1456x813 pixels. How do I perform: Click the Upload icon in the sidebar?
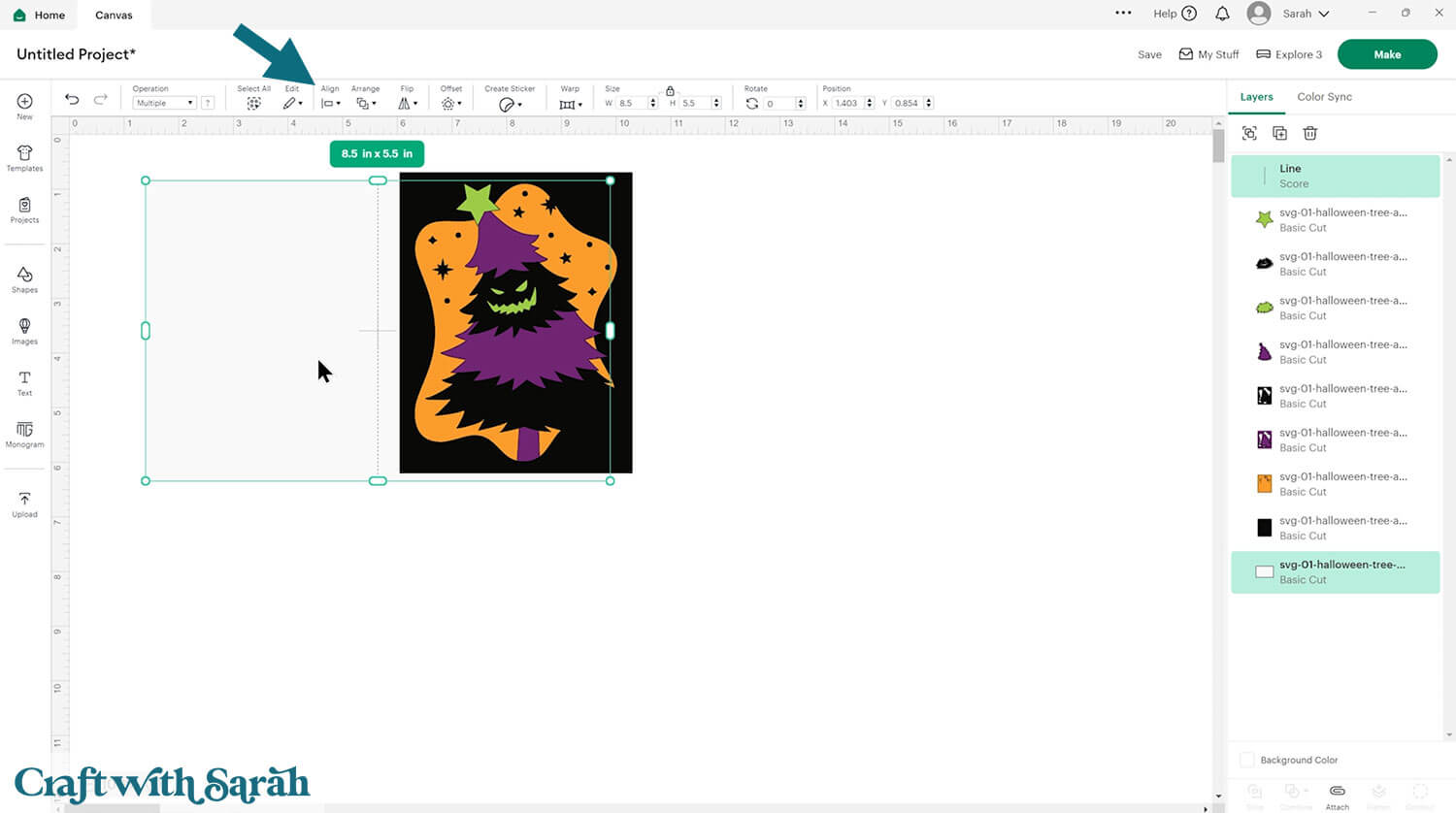pyautogui.click(x=23, y=502)
